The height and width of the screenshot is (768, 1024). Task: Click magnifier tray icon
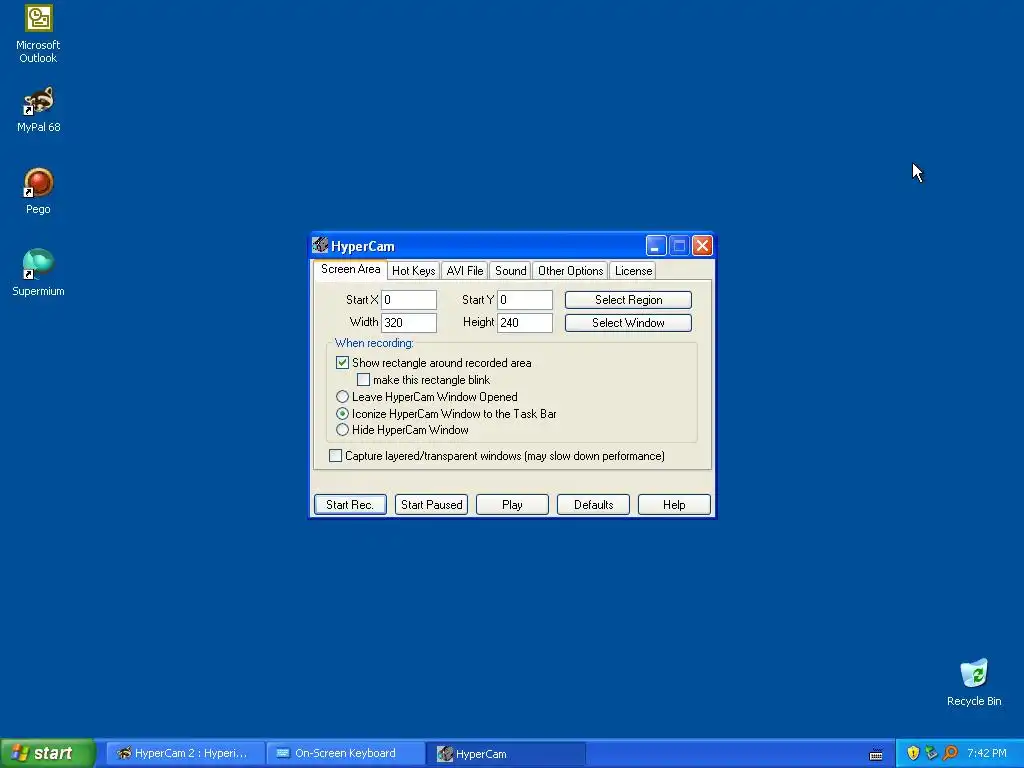click(950, 753)
